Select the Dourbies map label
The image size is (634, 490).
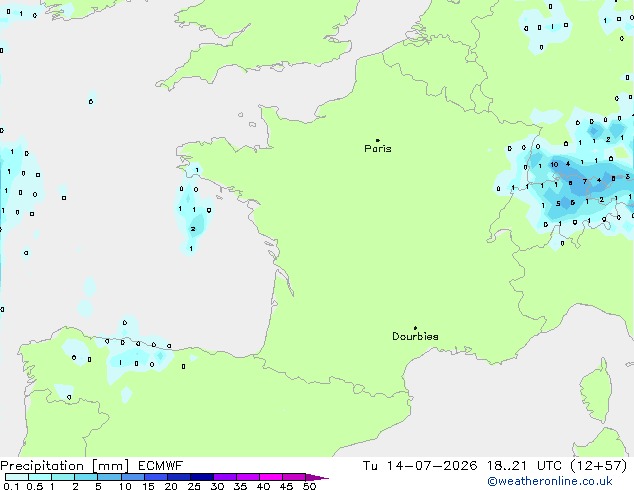[x=415, y=336]
